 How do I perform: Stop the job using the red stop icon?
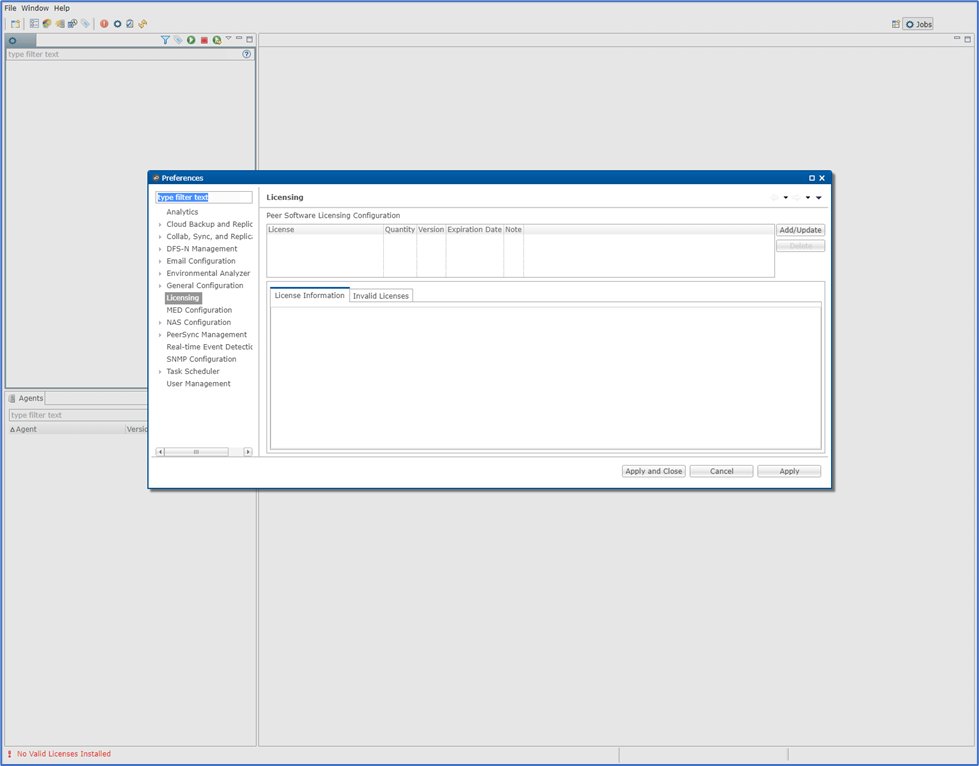click(205, 39)
